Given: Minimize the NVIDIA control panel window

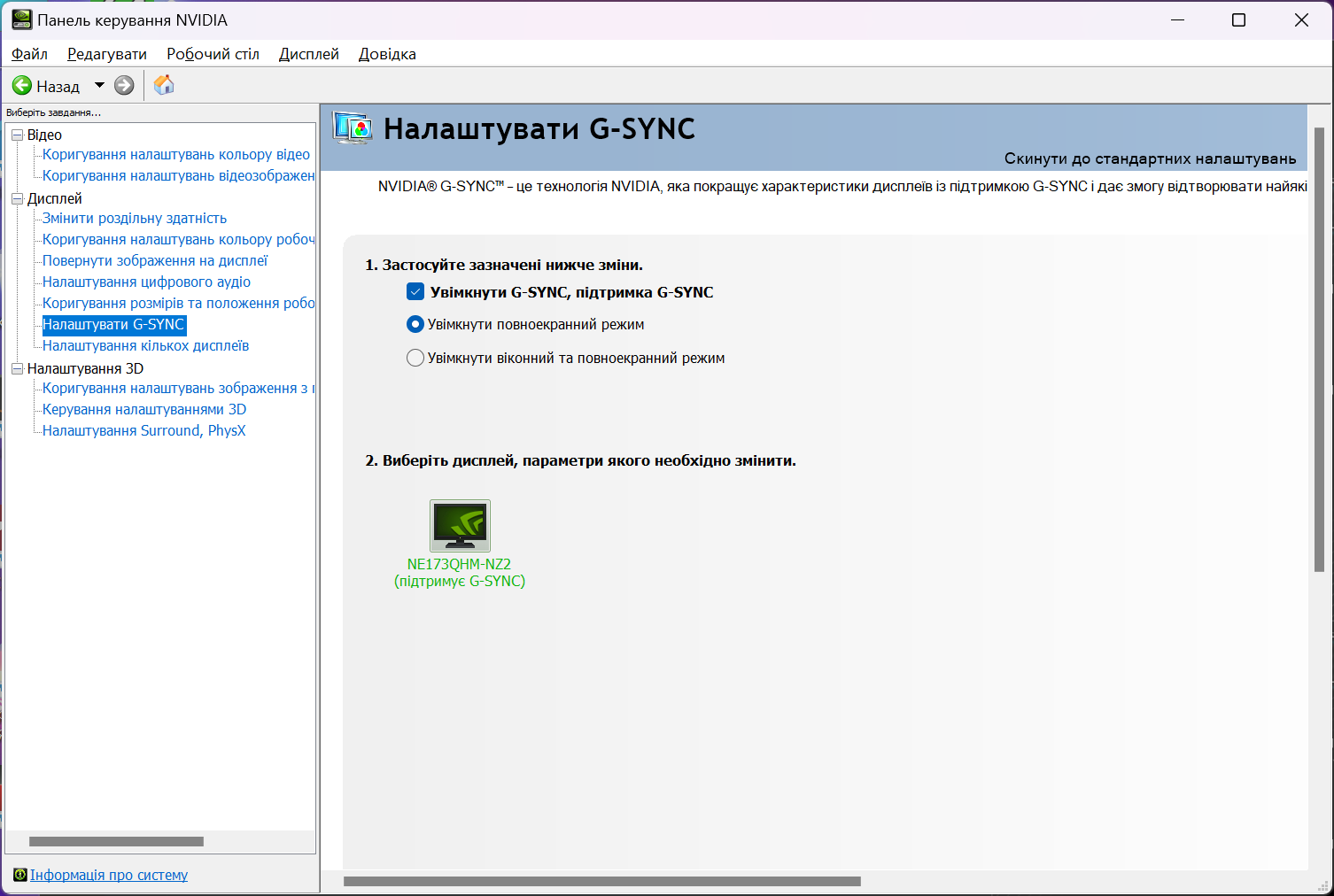Looking at the screenshot, I should 1177,19.
